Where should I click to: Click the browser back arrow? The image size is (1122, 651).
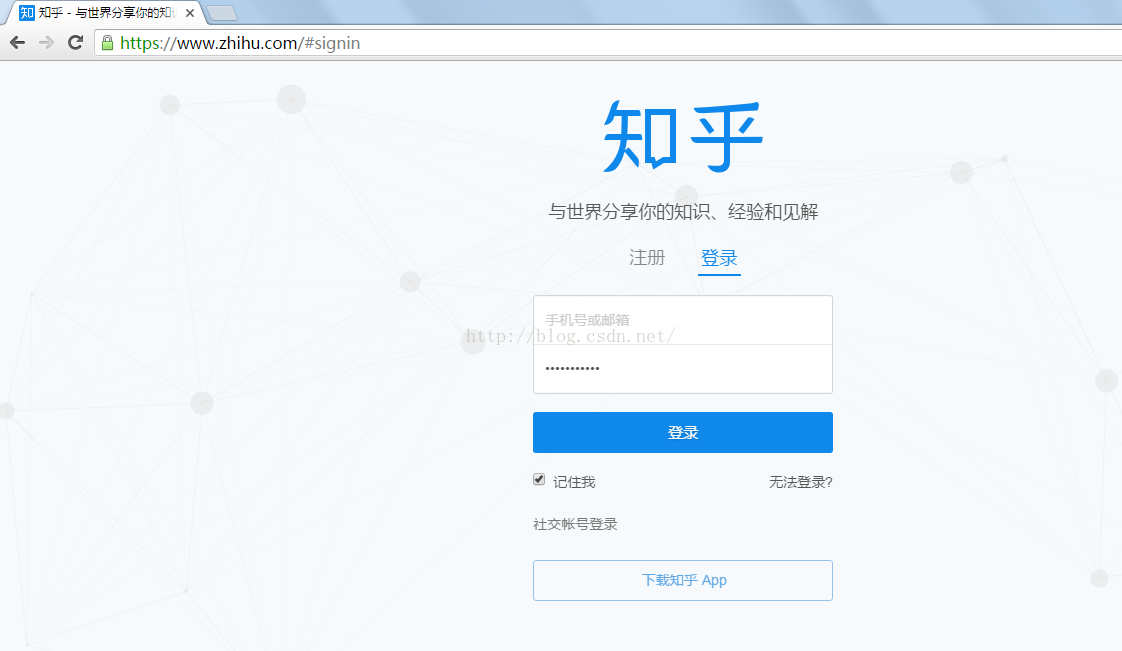(16, 42)
